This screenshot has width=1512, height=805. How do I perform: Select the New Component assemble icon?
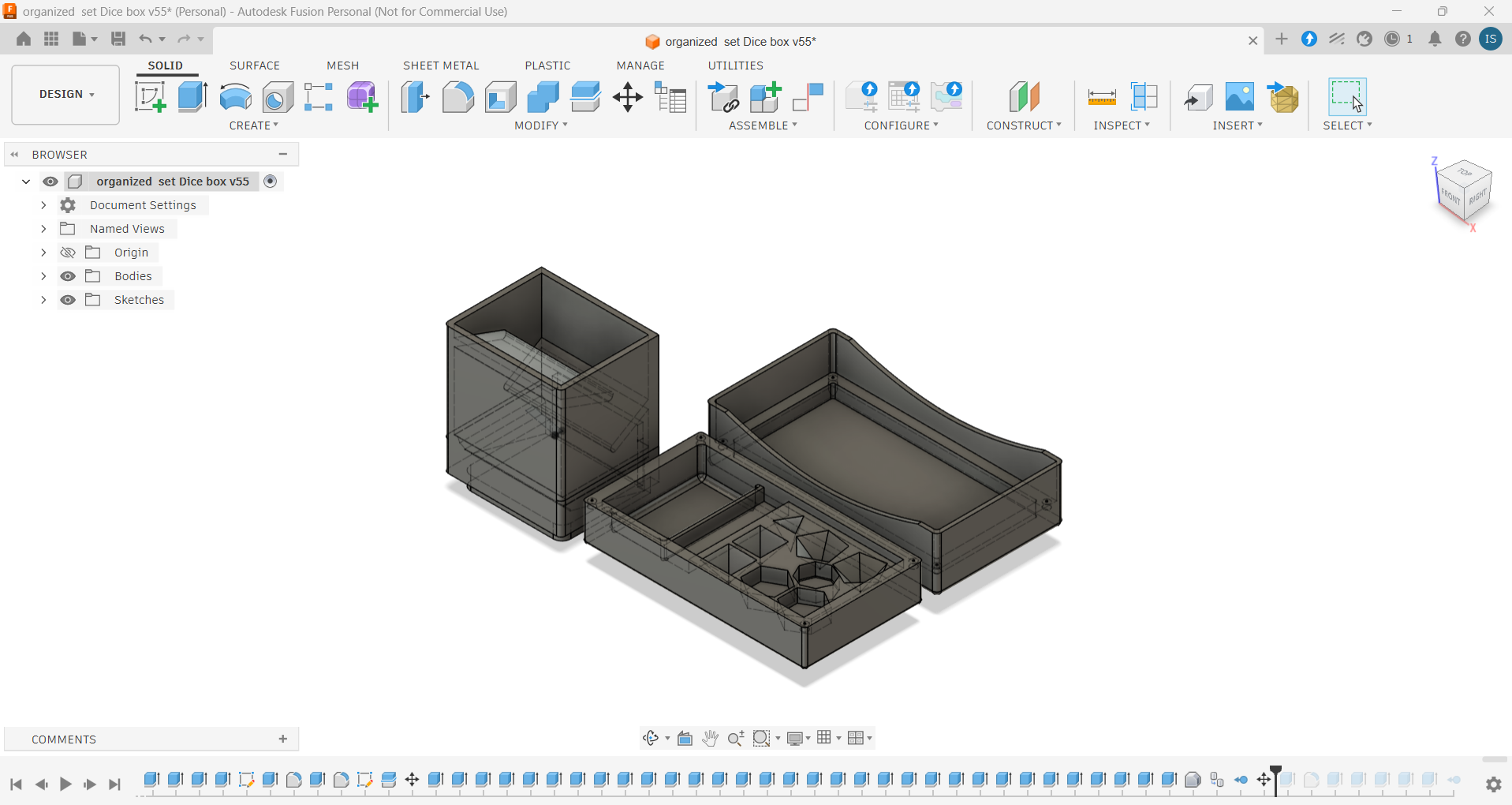click(x=765, y=97)
